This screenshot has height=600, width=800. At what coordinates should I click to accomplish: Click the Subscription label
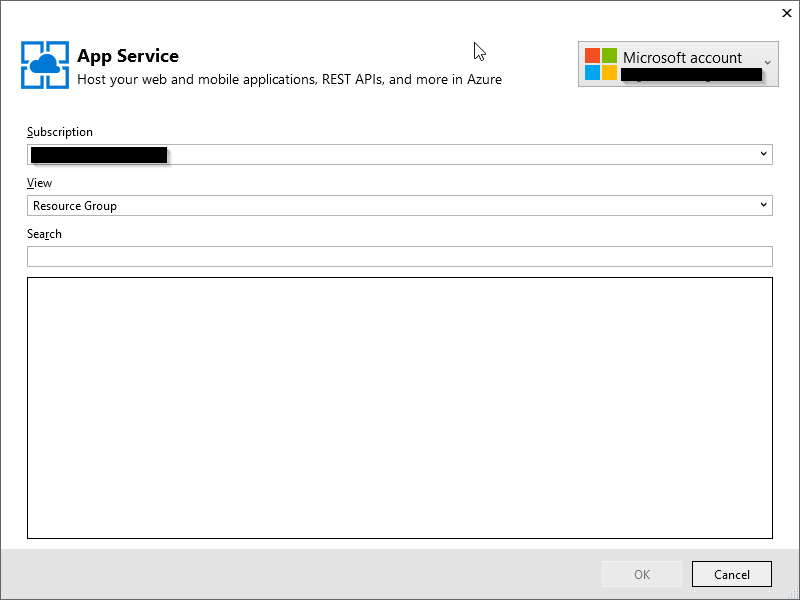pyautogui.click(x=60, y=132)
